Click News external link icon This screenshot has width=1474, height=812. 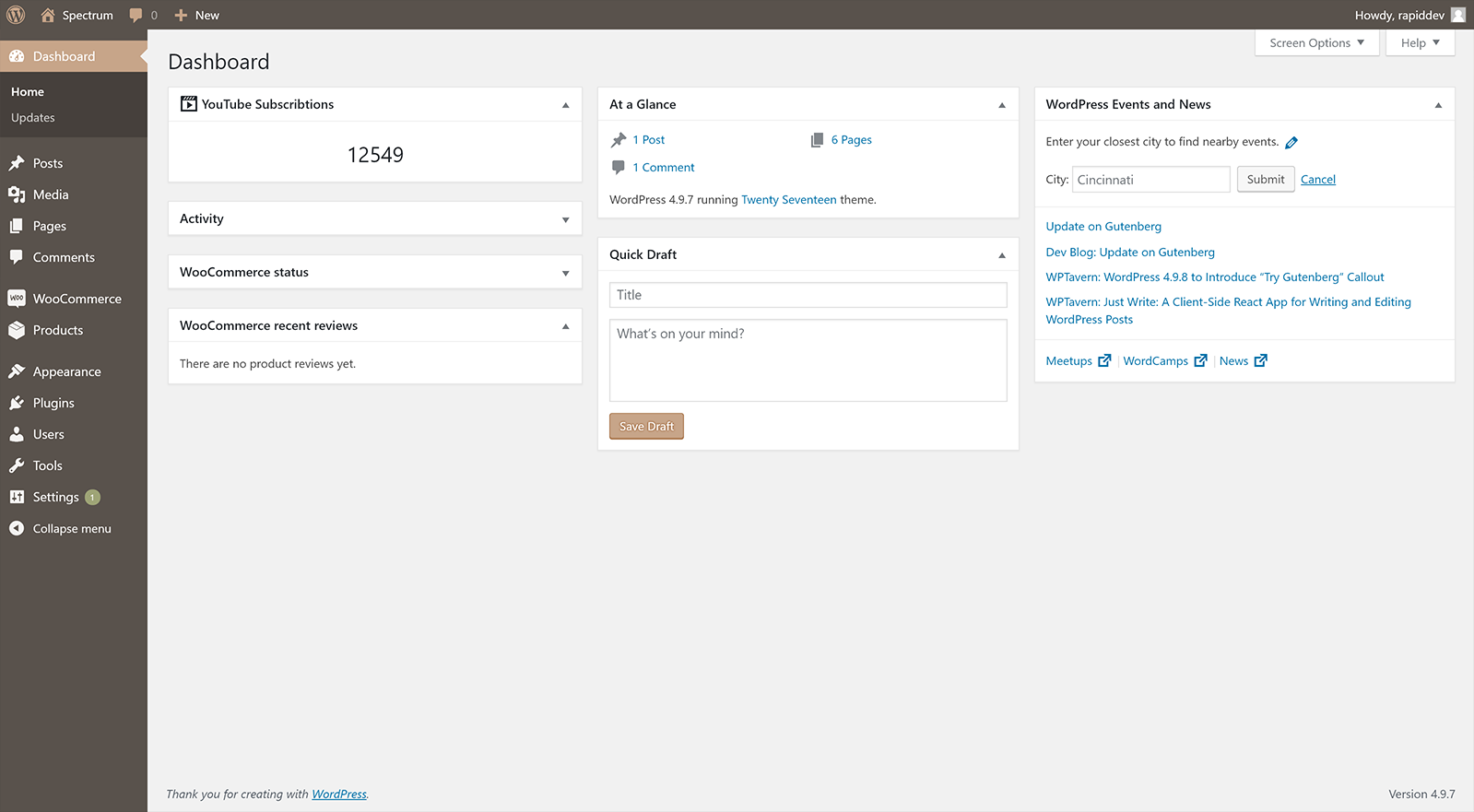[x=1261, y=360]
